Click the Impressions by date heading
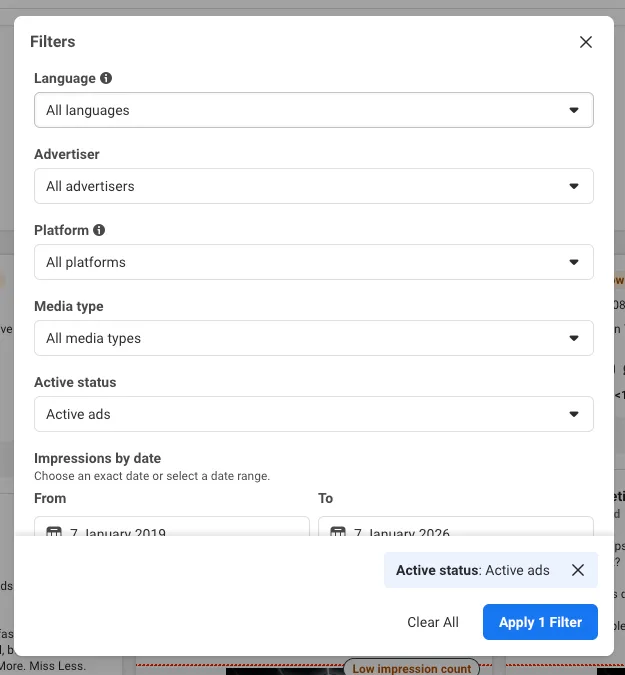The width and height of the screenshot is (625, 675). click(x=97, y=458)
